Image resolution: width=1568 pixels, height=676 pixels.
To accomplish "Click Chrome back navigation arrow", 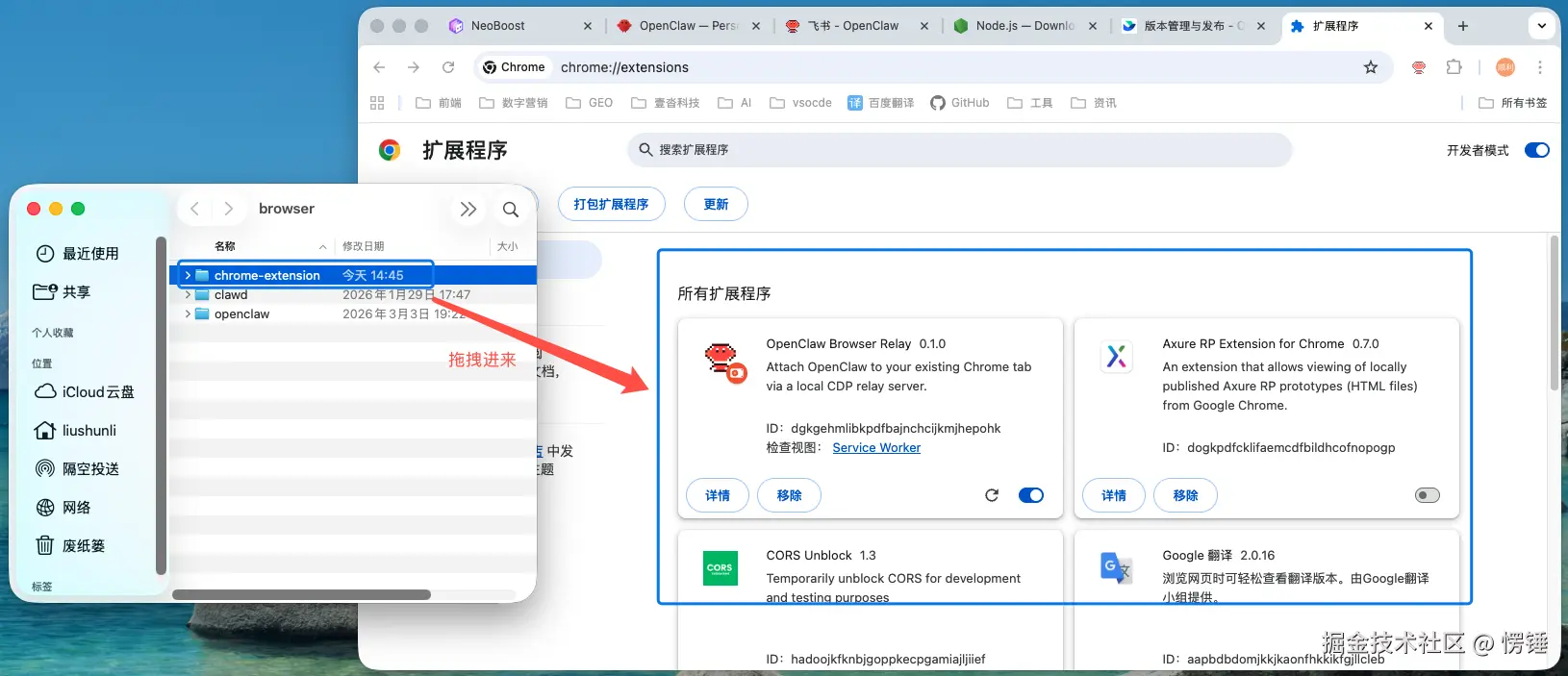I will click(379, 67).
